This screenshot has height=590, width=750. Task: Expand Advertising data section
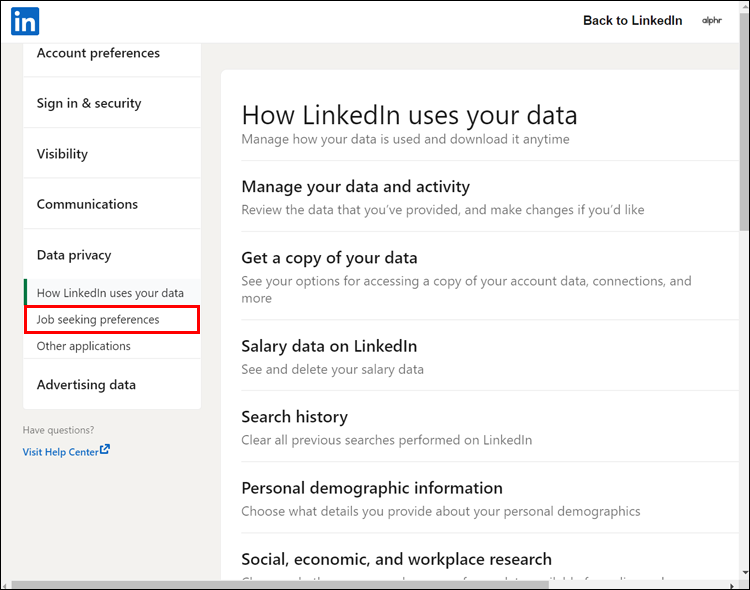point(86,385)
